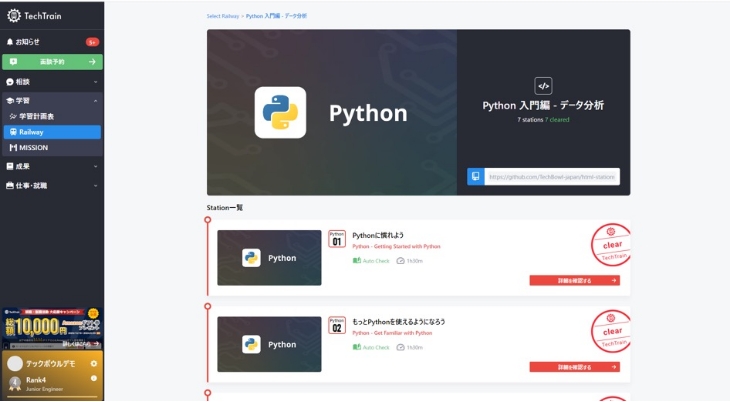The width and height of the screenshot is (730, 402).
Task: Click the code brackets icon in banner
Action: click(x=543, y=86)
